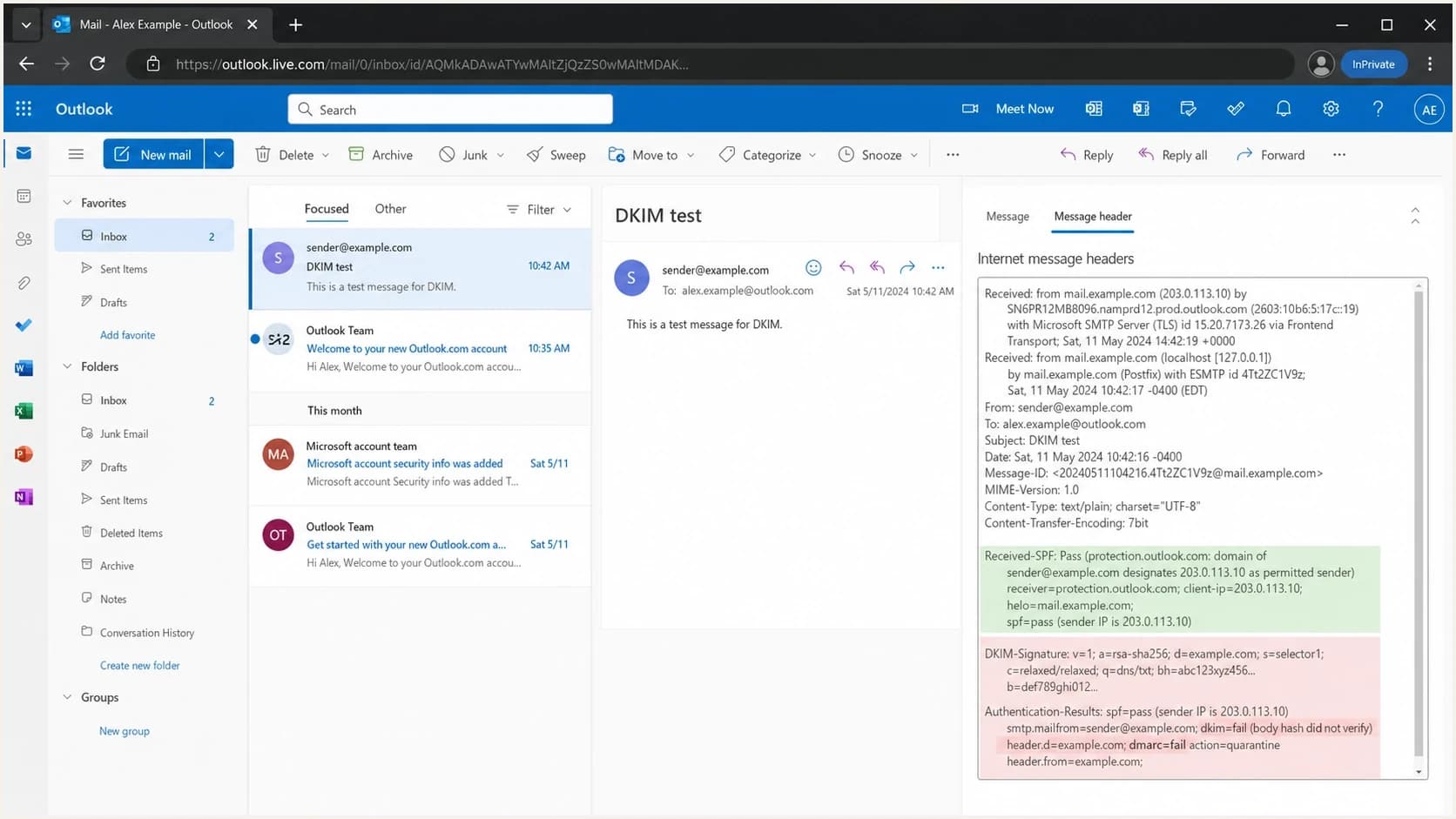The image size is (1456, 819).
Task: Open the app launcher grid icon
Action: (24, 109)
